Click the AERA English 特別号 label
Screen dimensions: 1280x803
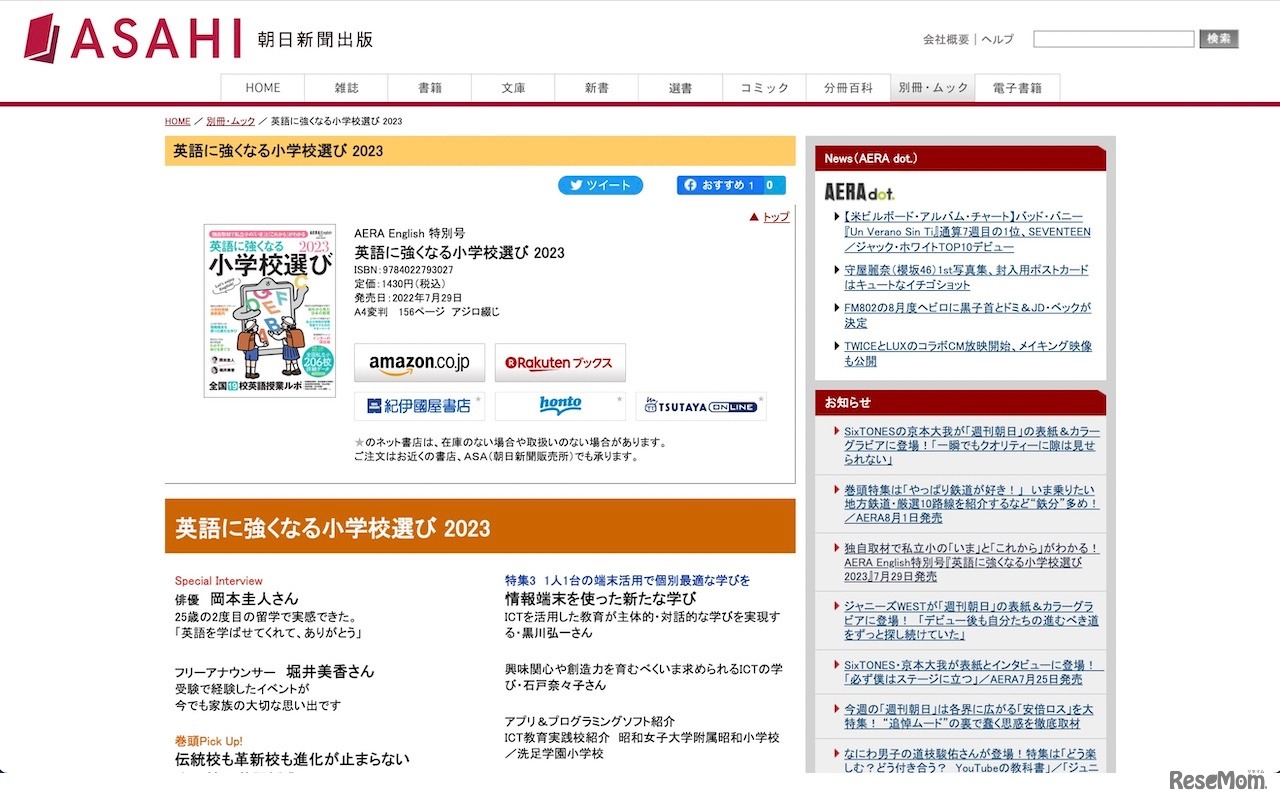click(409, 233)
